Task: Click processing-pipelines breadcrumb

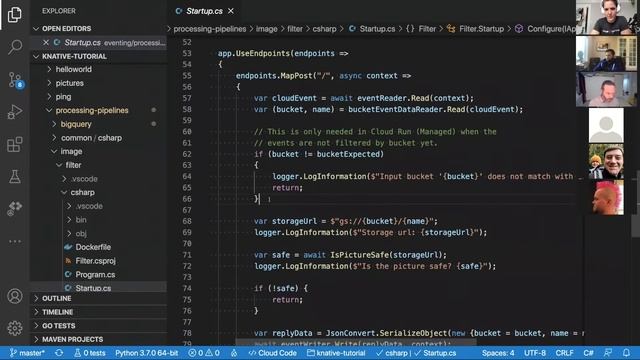Action: pos(210,29)
